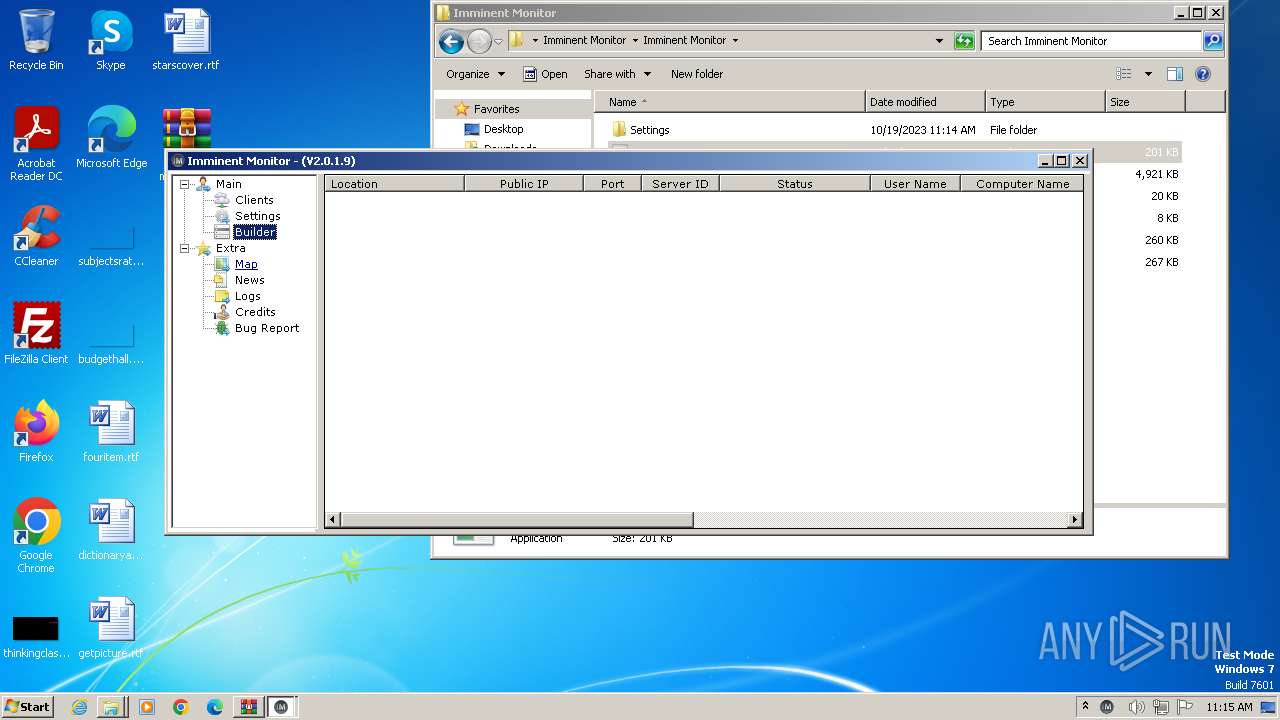Open Explorer change view dropdown arrow
The width and height of the screenshot is (1280, 720).
click(x=1148, y=74)
